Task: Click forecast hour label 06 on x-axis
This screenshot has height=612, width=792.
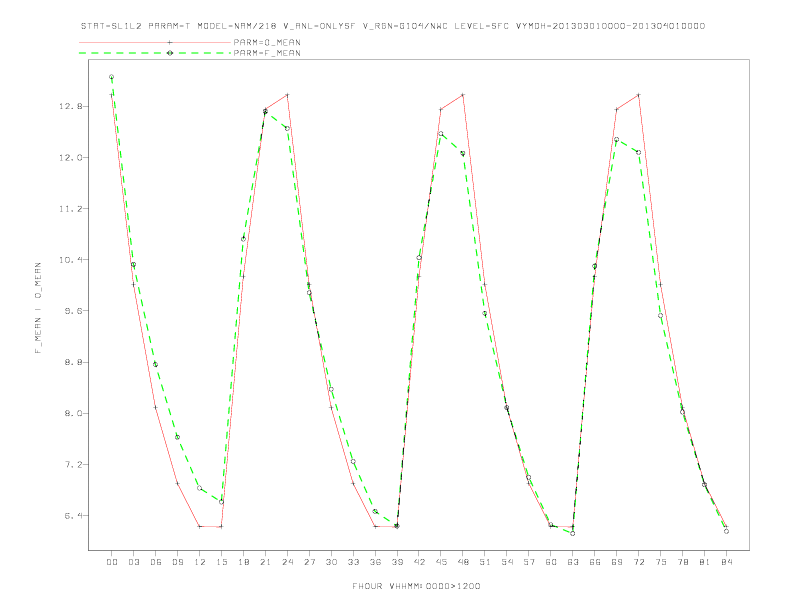Action: (x=156, y=562)
